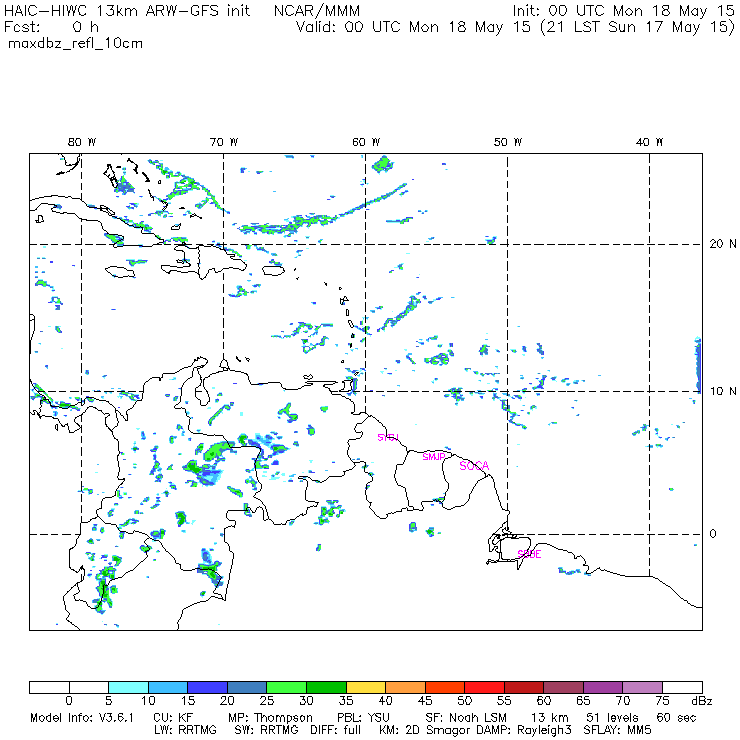Click the DAMP: Rayleigh3 text

point(524,730)
